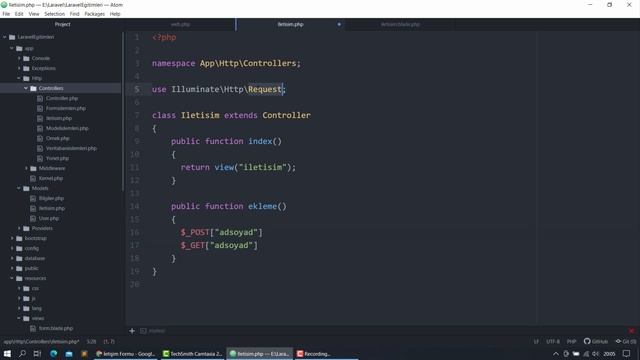Change grammar via PHP in status bar
Viewport: 640px width, 360px height.
point(571,342)
